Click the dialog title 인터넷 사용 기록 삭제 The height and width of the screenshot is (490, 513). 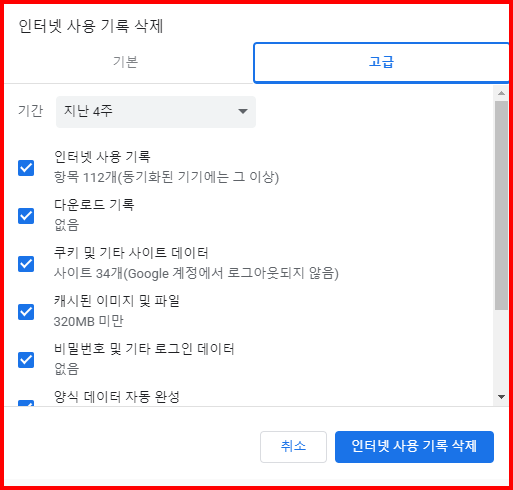91,26
